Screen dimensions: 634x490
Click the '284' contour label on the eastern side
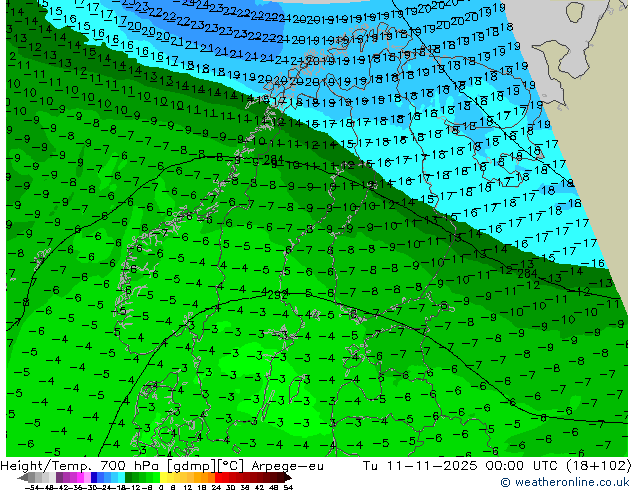pos(527,274)
